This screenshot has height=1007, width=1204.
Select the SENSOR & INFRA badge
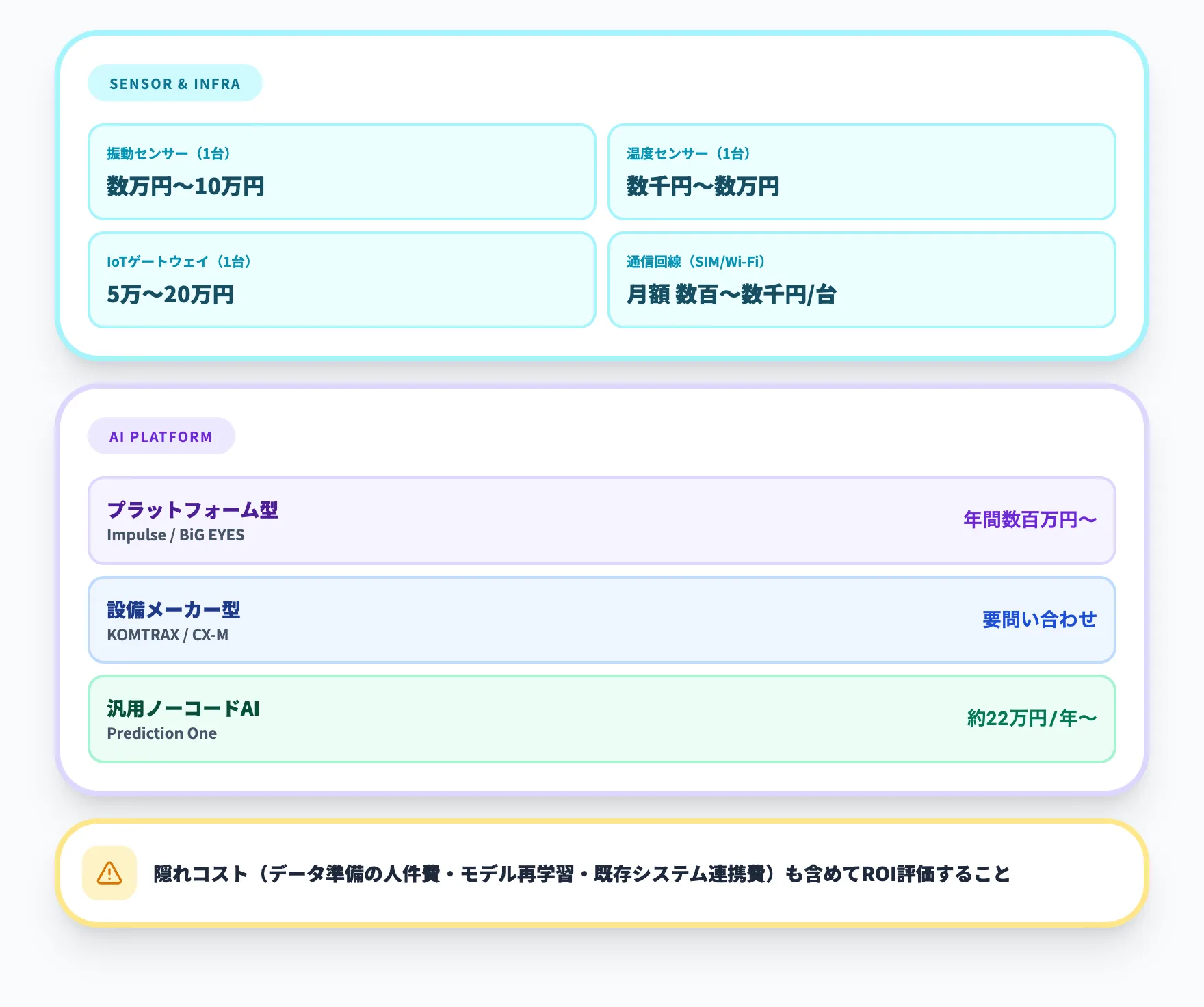[x=175, y=83]
